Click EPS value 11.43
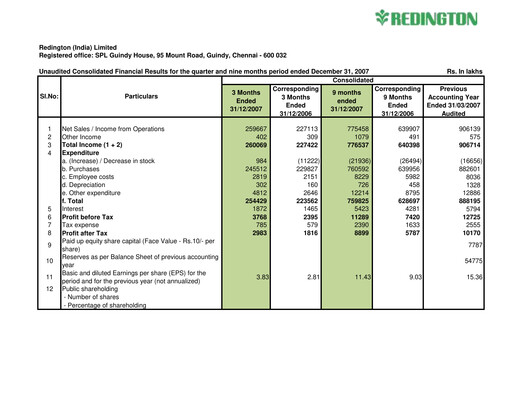The image size is (512, 396). (x=363, y=277)
